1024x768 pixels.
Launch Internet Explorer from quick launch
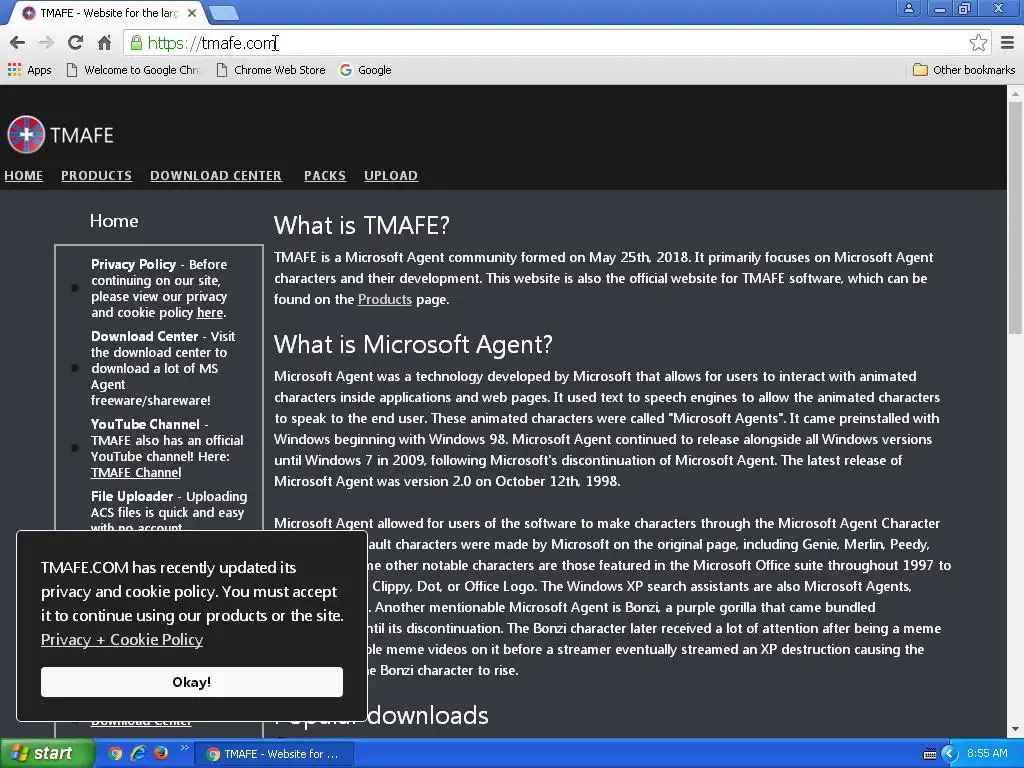[x=138, y=754]
